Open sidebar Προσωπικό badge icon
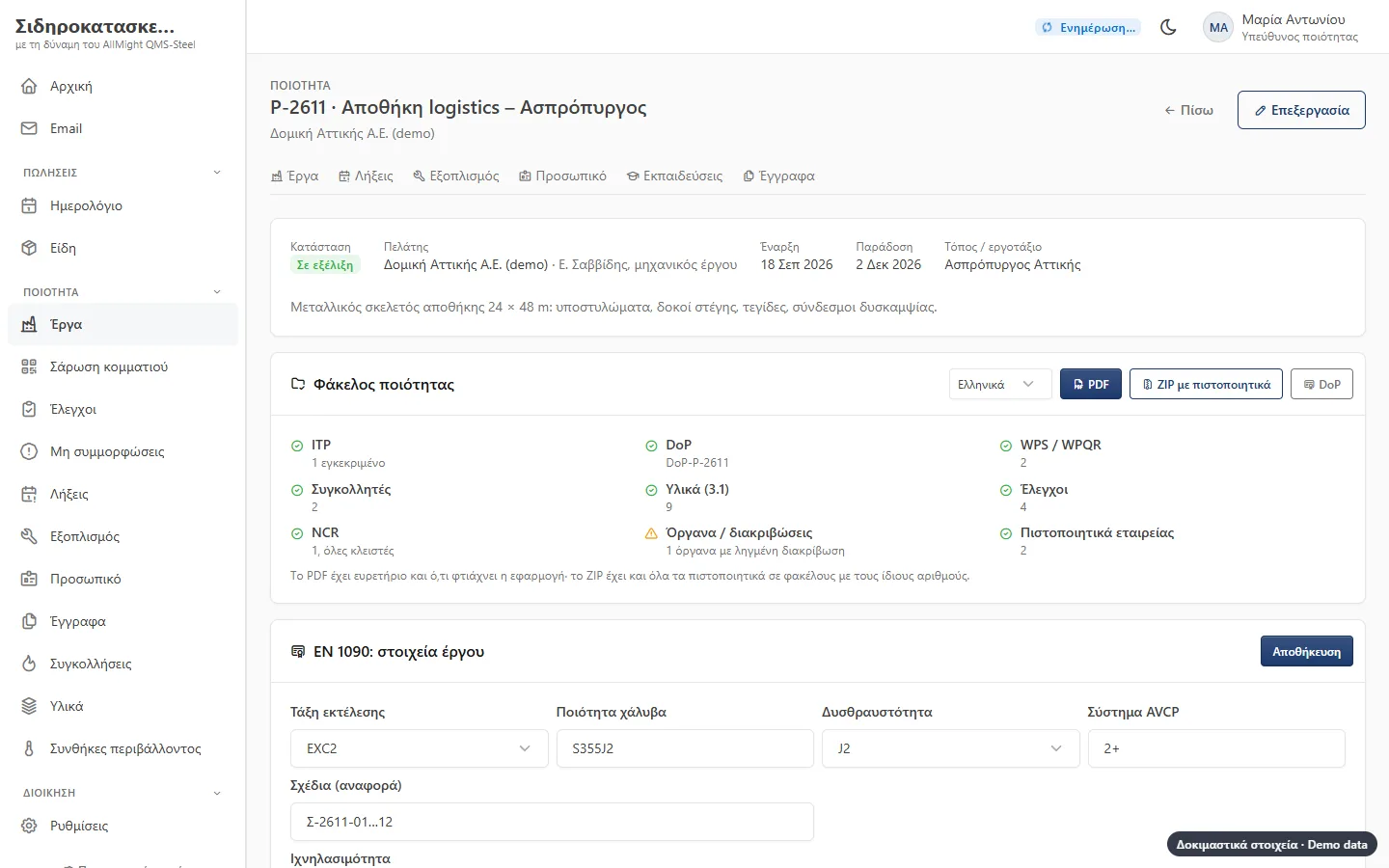1389x868 pixels. point(29,579)
